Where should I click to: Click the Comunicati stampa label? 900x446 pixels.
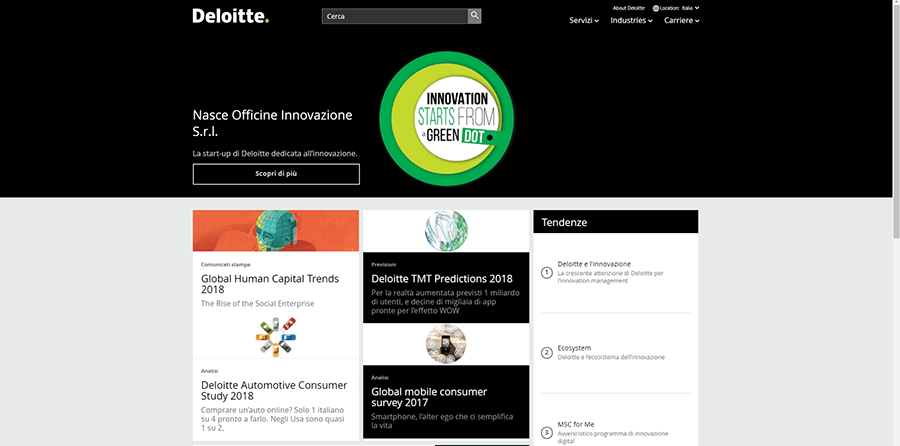226,265
